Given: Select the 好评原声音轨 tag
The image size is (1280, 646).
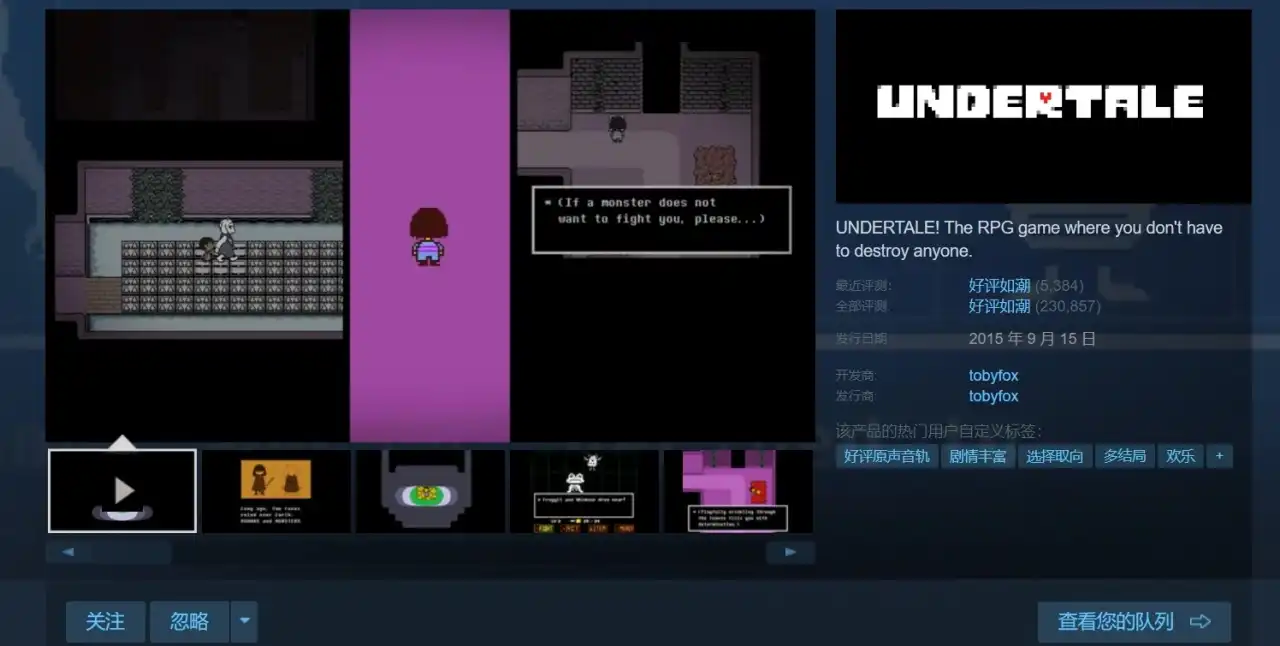Looking at the screenshot, I should coord(887,456).
